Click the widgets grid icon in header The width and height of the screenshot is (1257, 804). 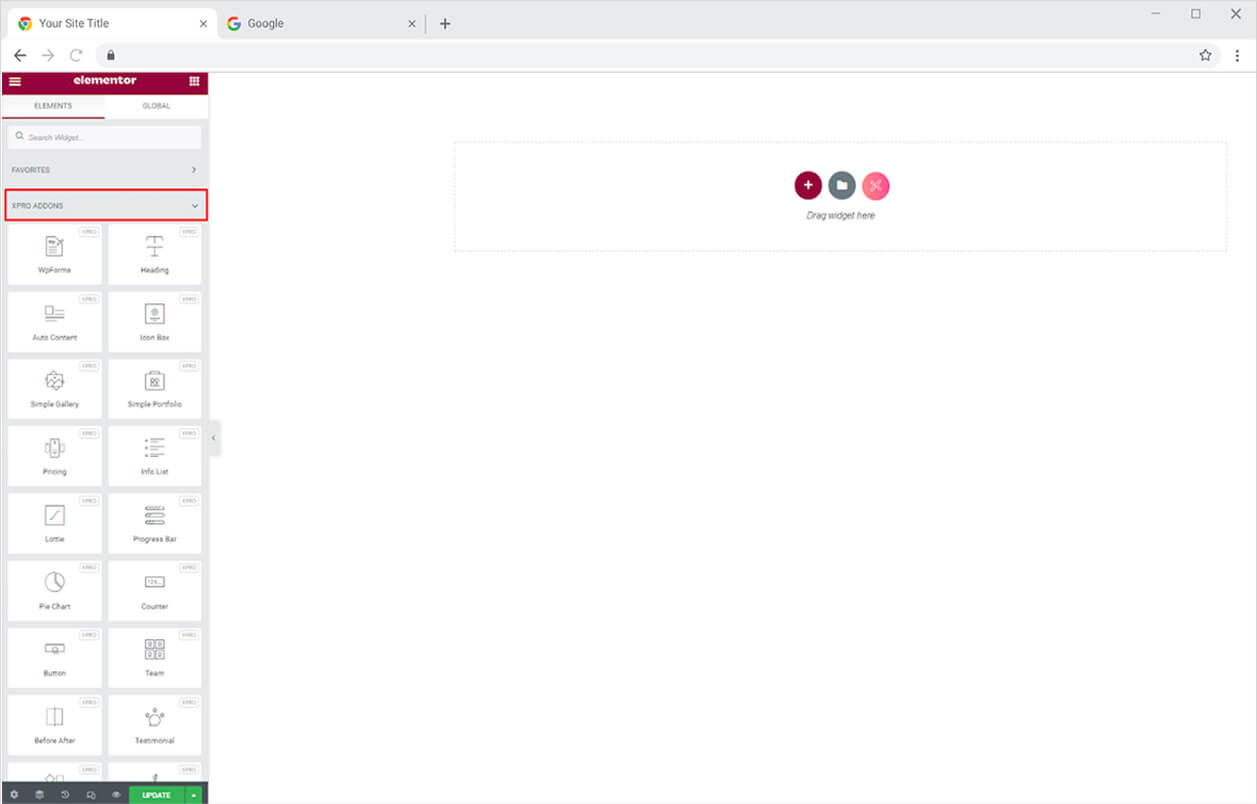tap(194, 81)
